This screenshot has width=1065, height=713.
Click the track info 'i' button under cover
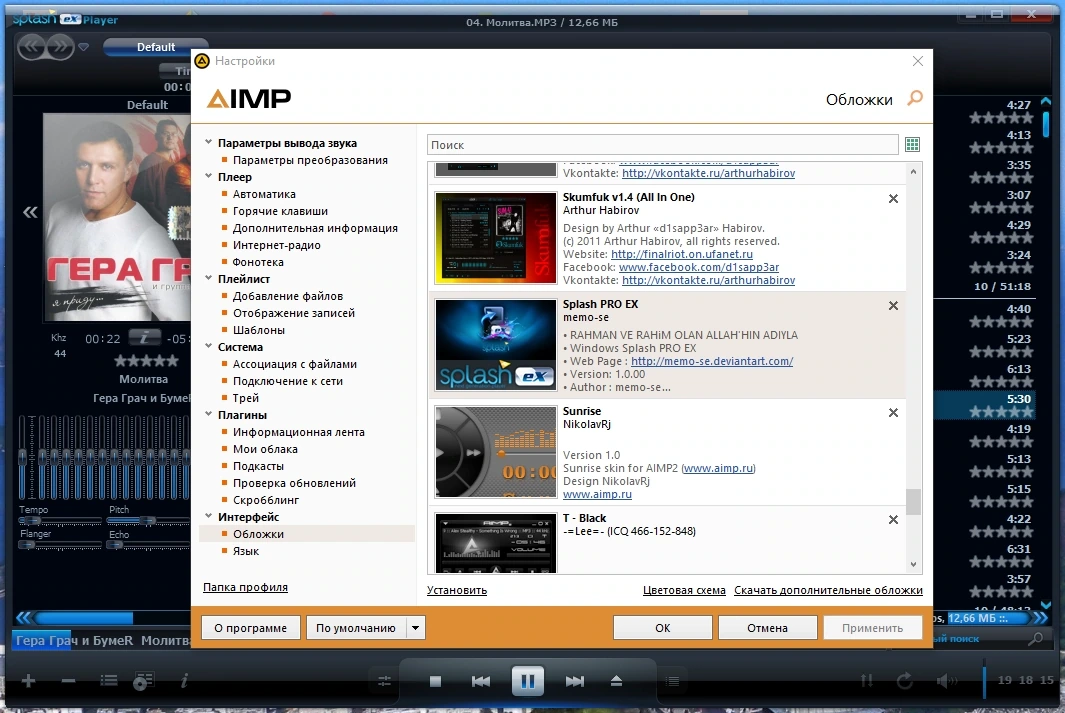tap(144, 337)
